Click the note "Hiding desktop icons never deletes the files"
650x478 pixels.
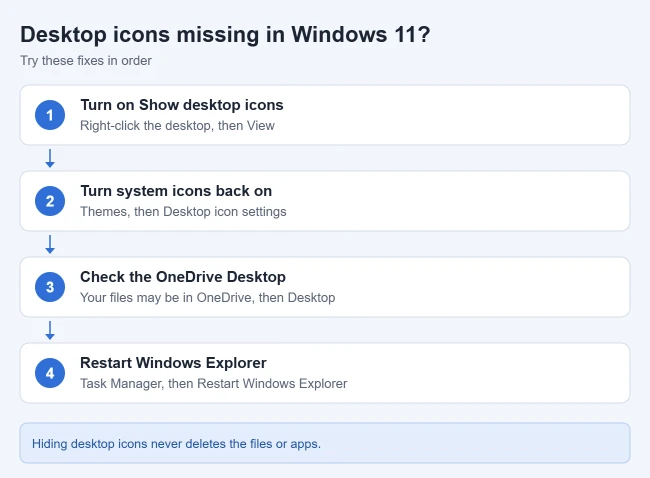point(176,444)
